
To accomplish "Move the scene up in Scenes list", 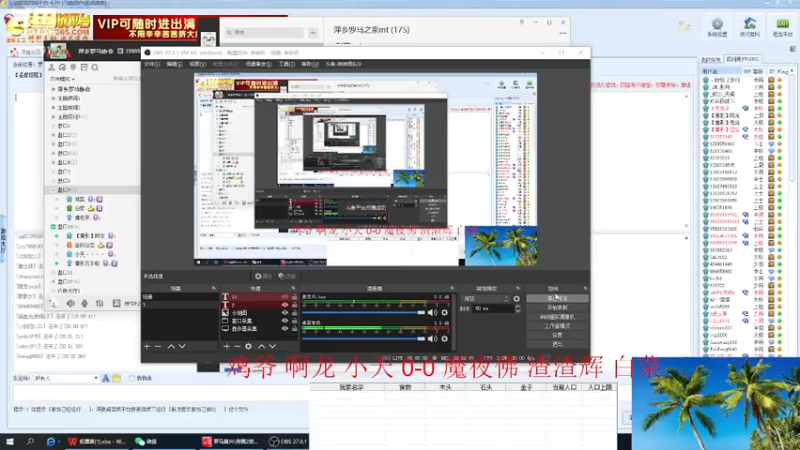I will (x=171, y=346).
